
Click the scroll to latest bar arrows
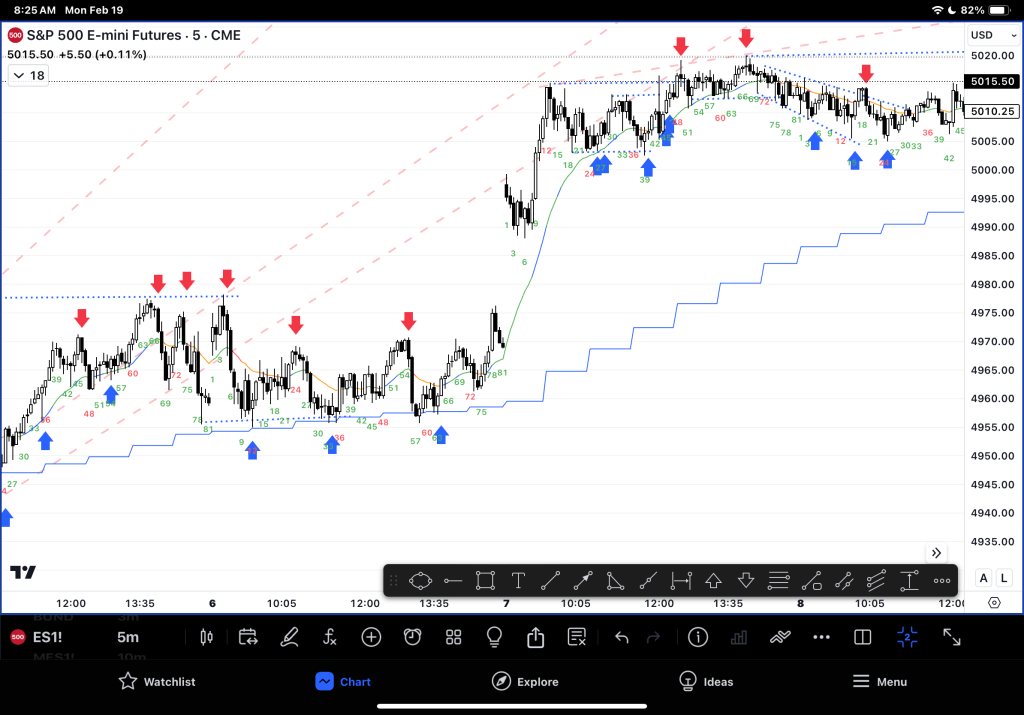click(936, 553)
